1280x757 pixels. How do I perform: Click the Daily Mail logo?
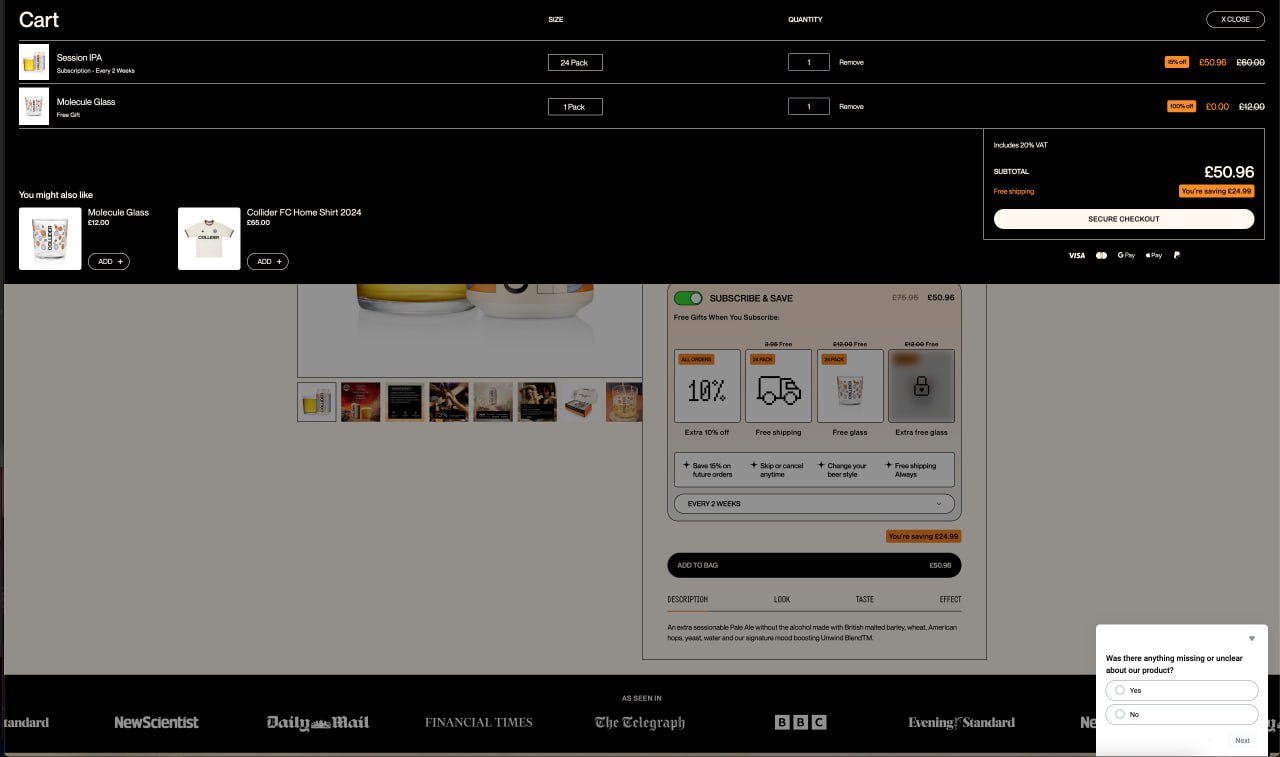tap(318, 723)
